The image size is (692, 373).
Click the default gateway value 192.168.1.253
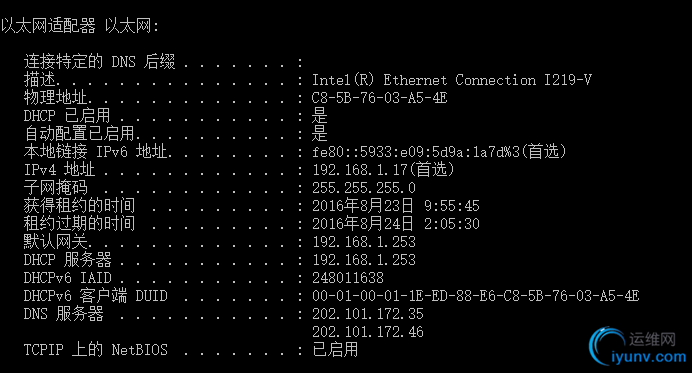click(364, 242)
